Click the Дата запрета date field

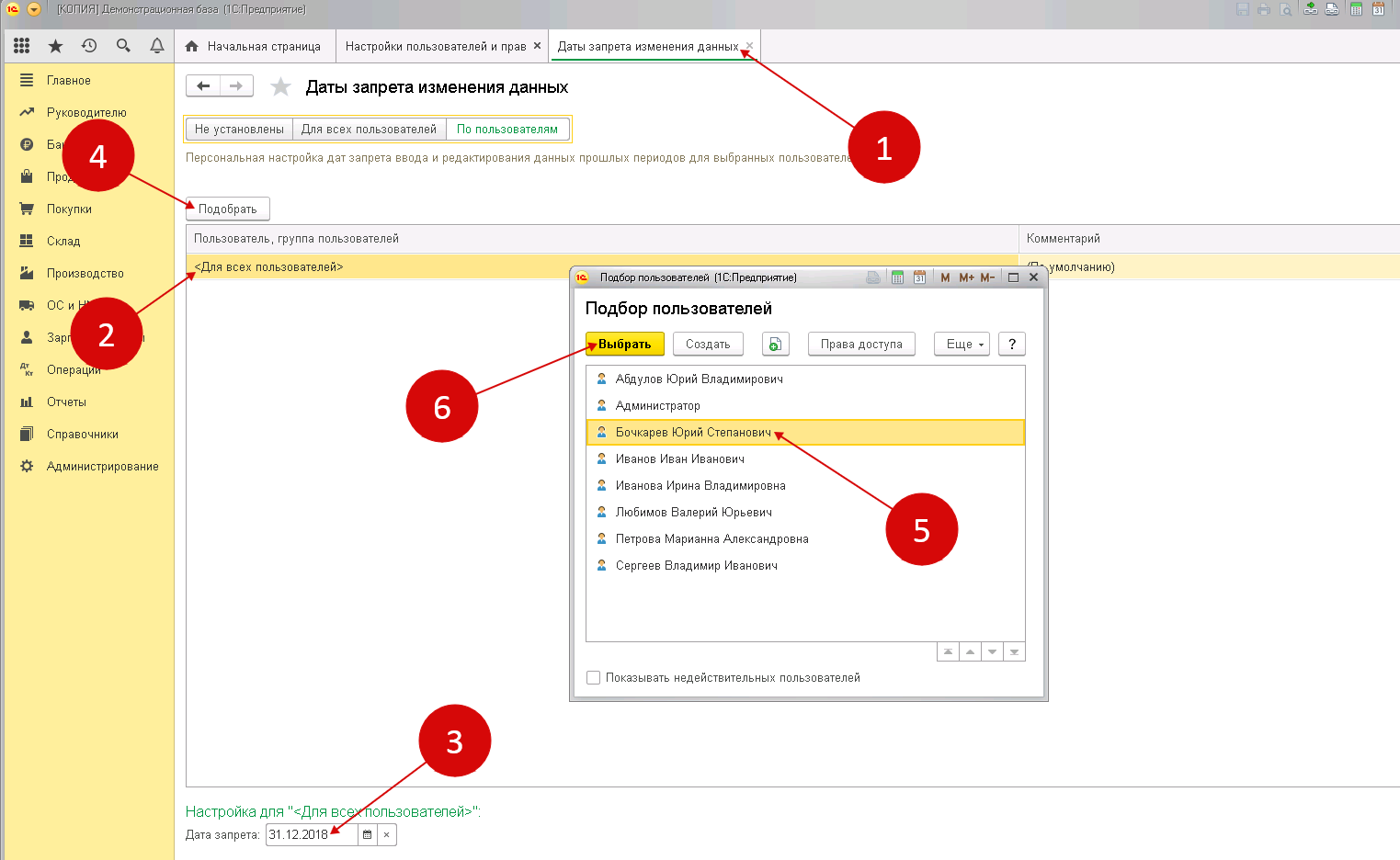pyautogui.click(x=312, y=835)
